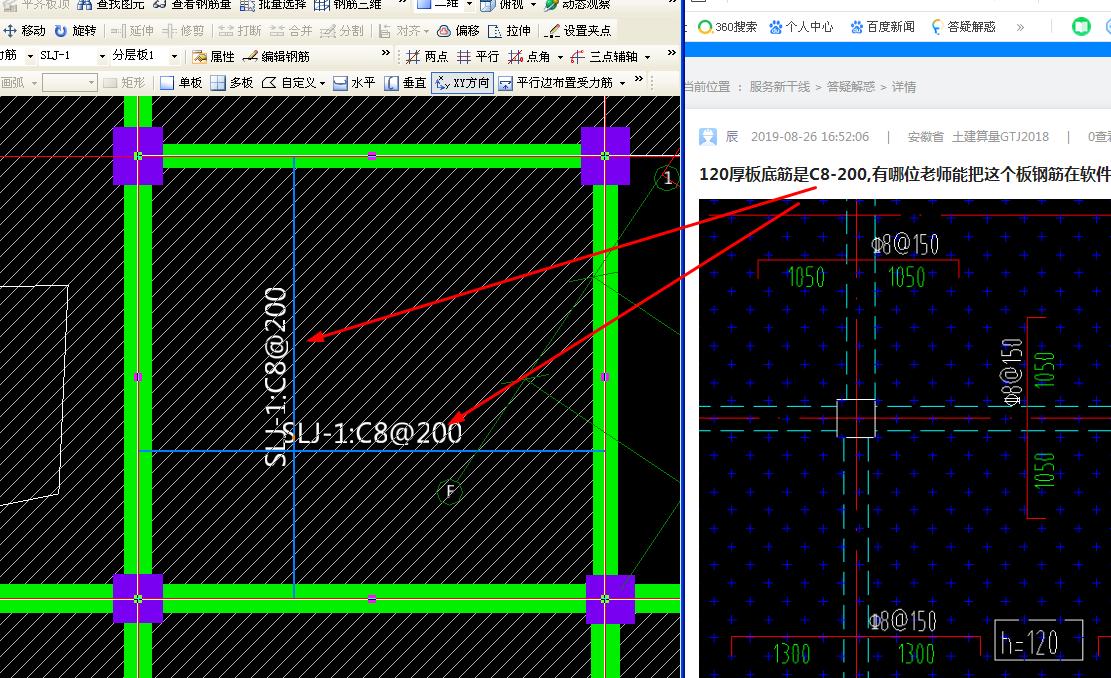Viewport: 1111px width, 678px height.
Task: Click the 土建算量GTJ2018 tag text
Action: 1000,137
